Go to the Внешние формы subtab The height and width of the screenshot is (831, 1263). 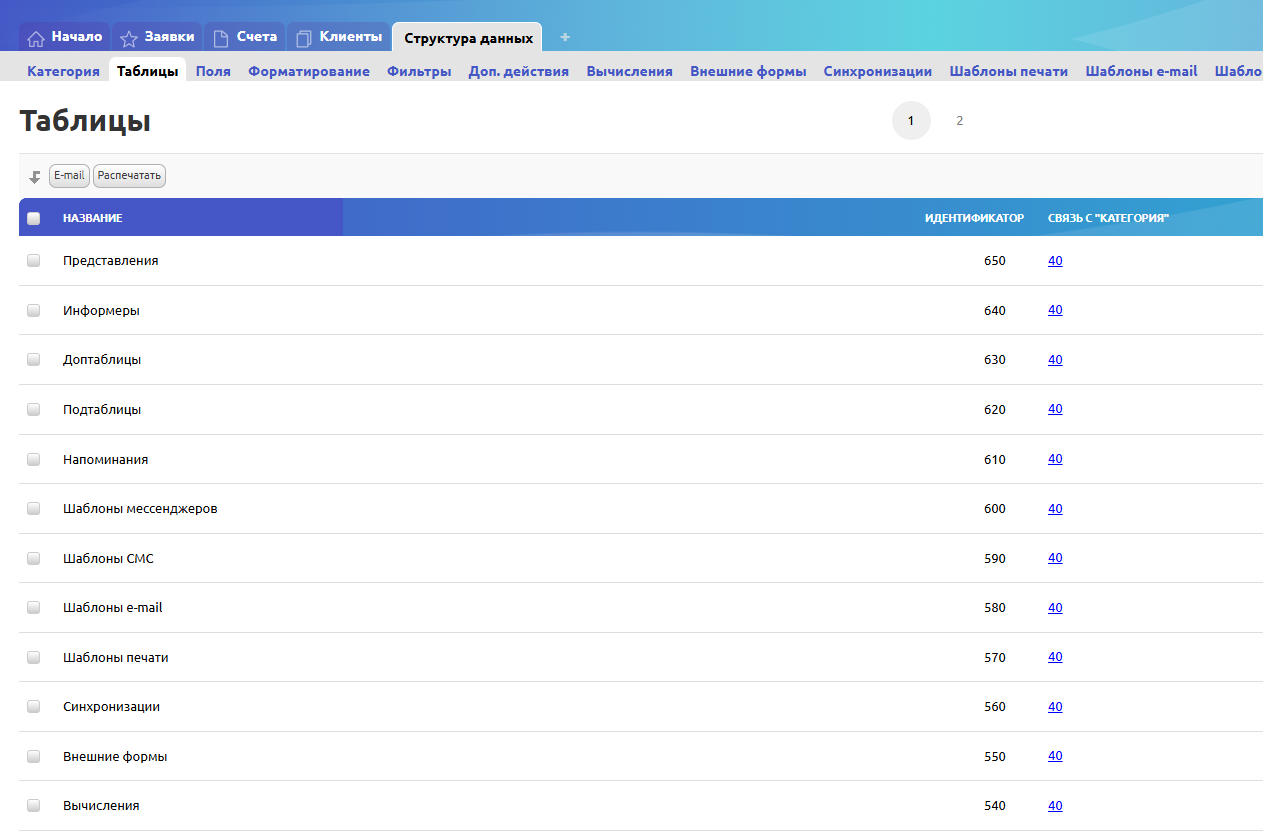[748, 71]
